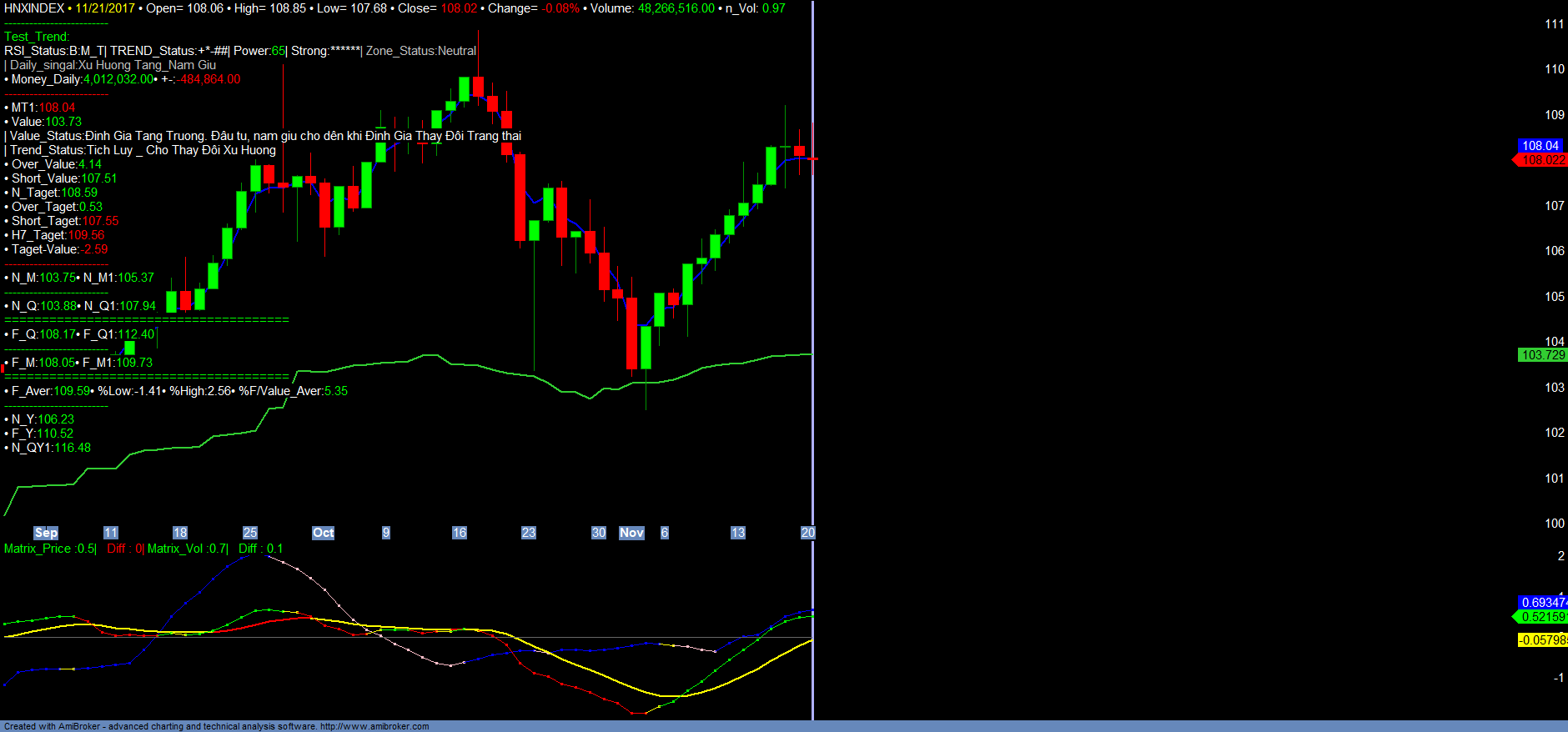Click the 111 level on the price axis
The image size is (1568, 732).
1554,24
